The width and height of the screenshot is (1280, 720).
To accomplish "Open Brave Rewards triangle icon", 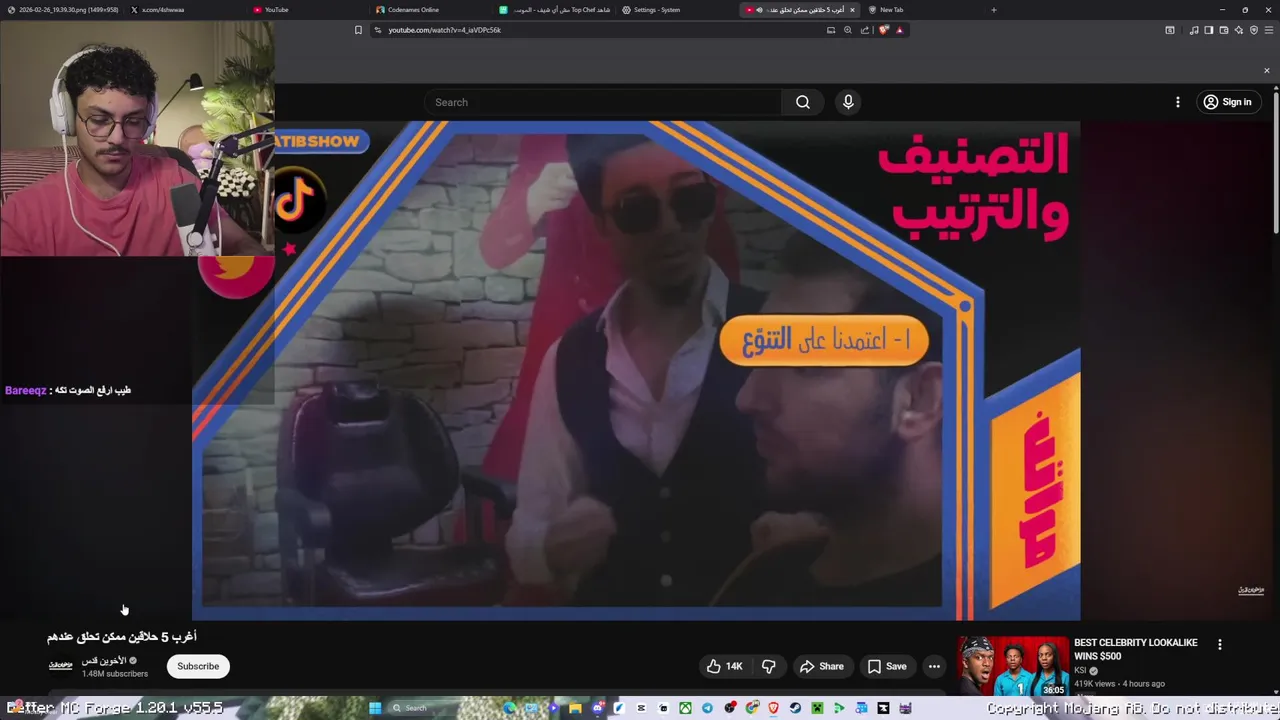I will (899, 30).
